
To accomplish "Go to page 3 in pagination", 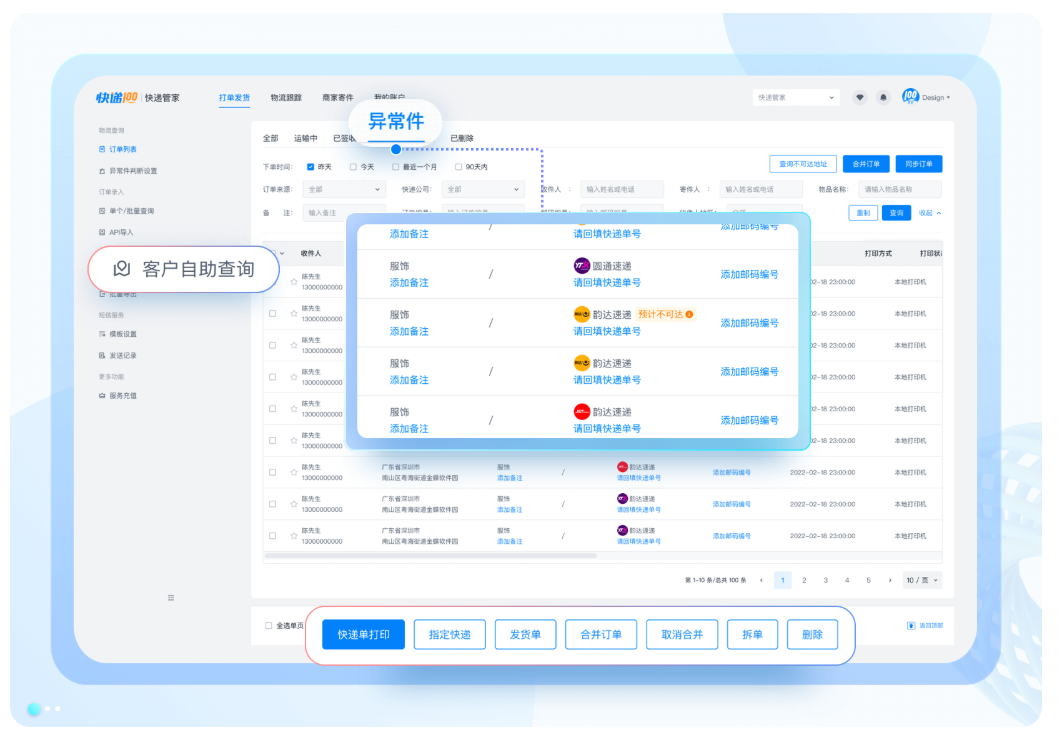I will 825,580.
